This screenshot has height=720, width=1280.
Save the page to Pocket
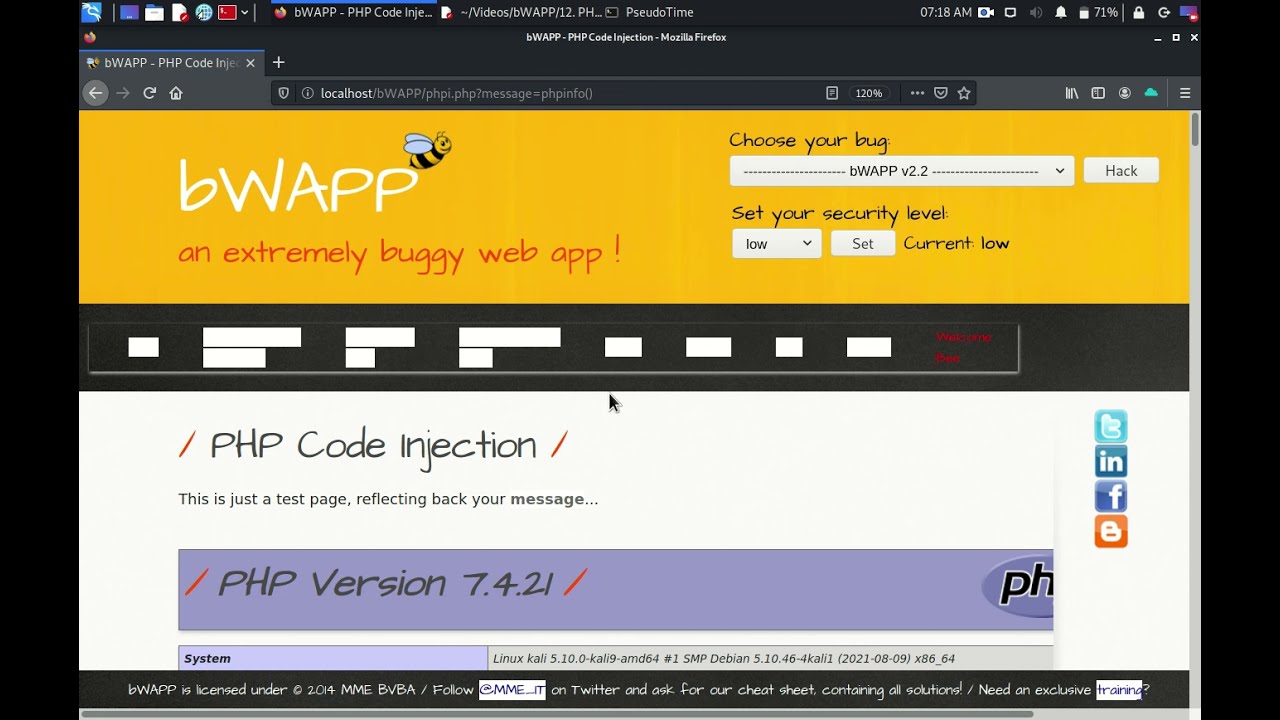click(x=941, y=93)
